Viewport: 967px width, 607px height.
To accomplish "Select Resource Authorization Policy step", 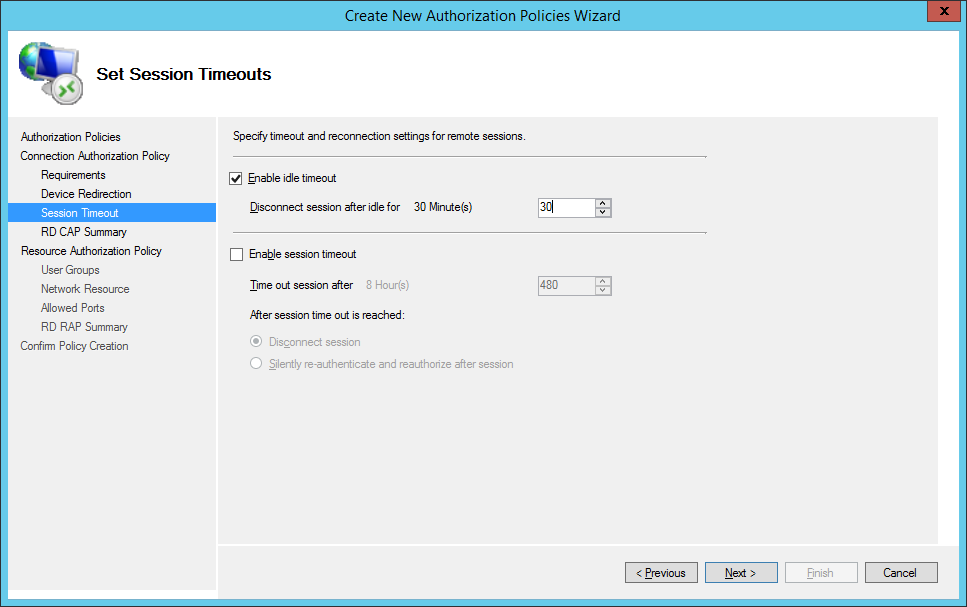I will [91, 251].
